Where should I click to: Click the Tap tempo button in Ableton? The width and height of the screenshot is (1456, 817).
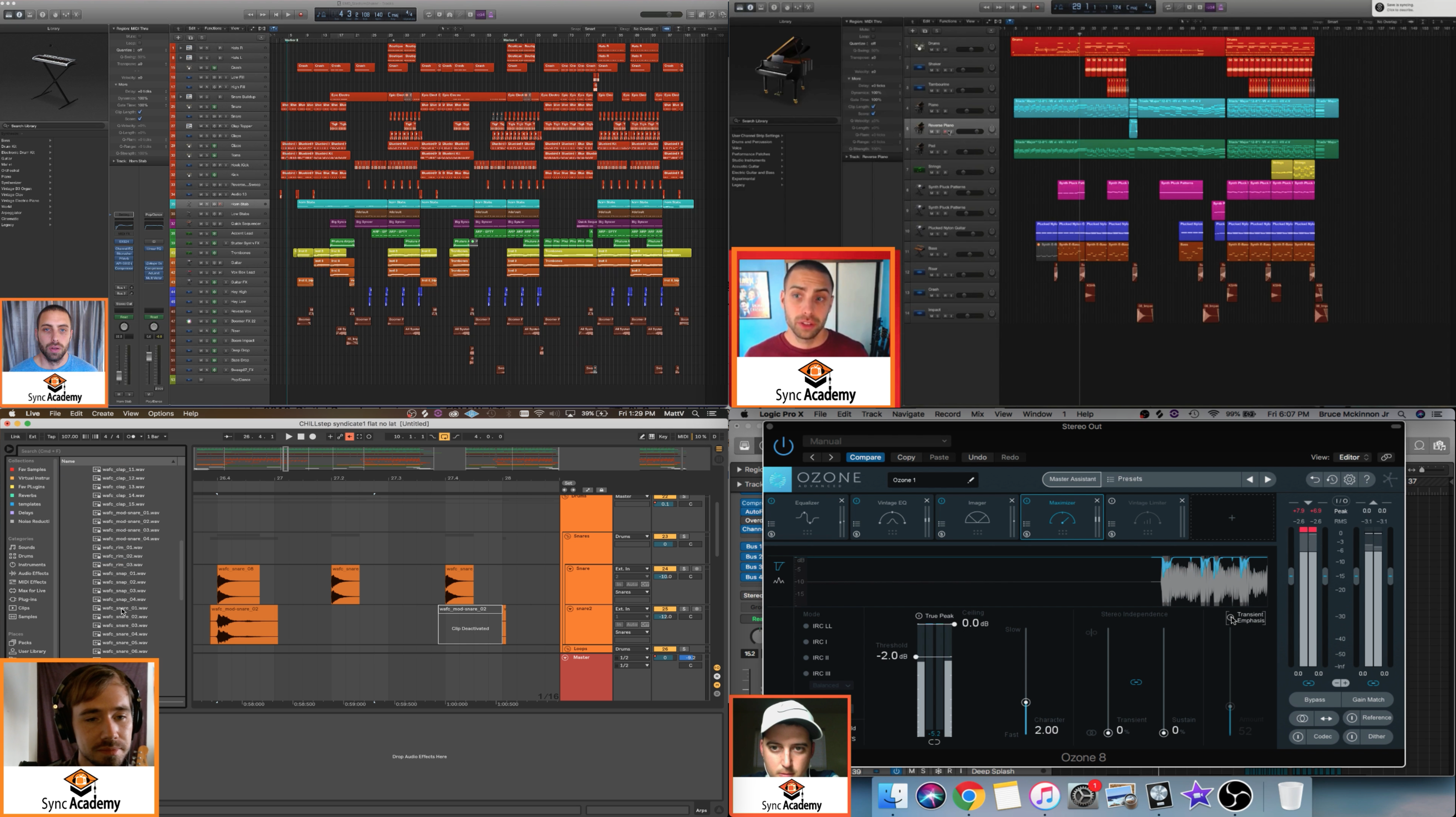click(51, 436)
